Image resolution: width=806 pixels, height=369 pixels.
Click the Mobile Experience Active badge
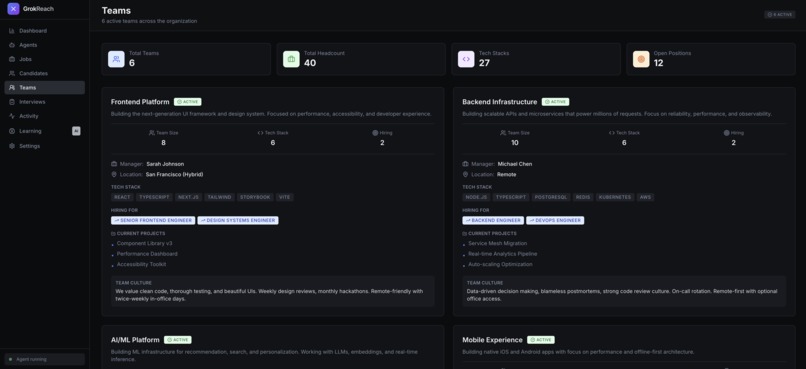coord(541,340)
